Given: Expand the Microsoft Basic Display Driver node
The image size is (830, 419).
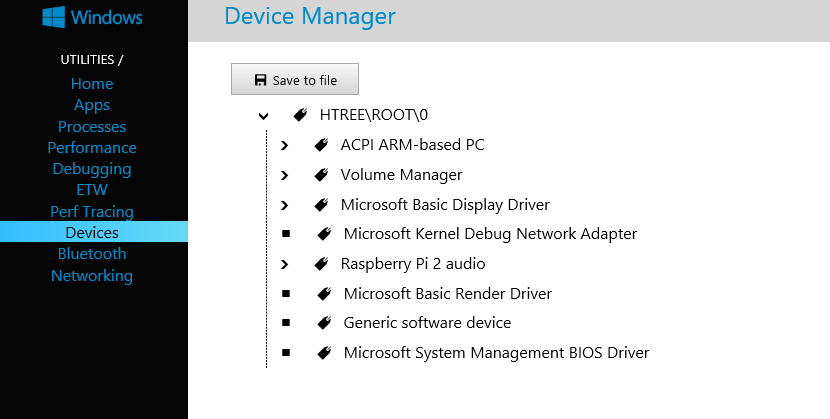Looking at the screenshot, I should [x=285, y=205].
